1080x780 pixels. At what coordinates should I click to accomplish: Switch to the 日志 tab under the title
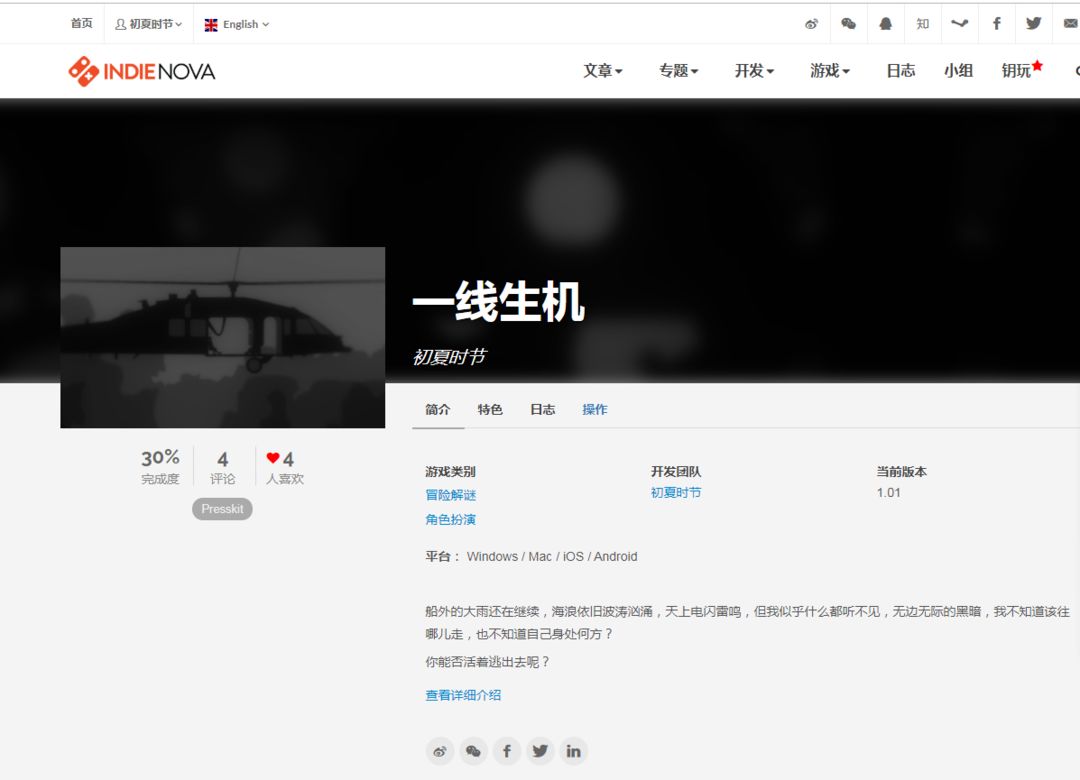coord(543,409)
